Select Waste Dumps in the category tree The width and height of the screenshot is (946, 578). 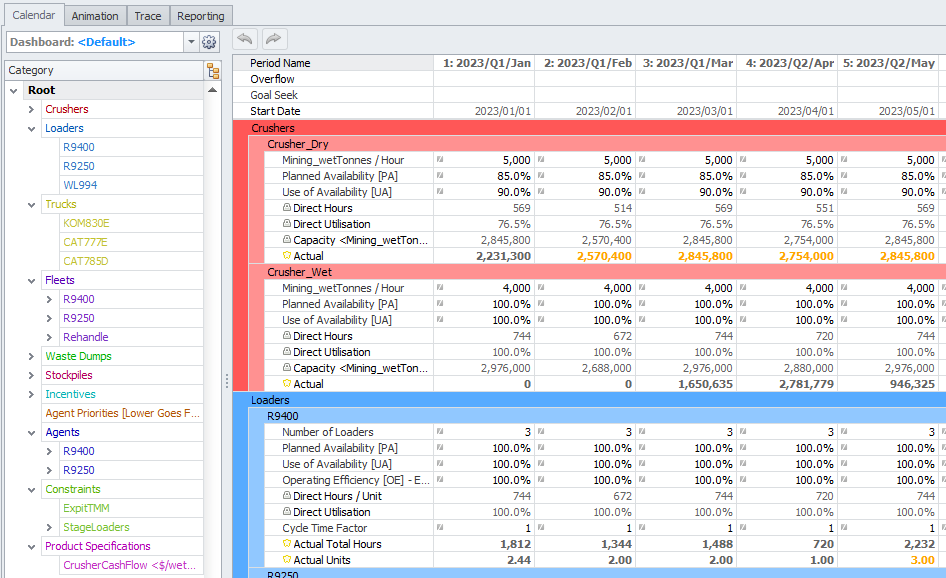tap(78, 356)
